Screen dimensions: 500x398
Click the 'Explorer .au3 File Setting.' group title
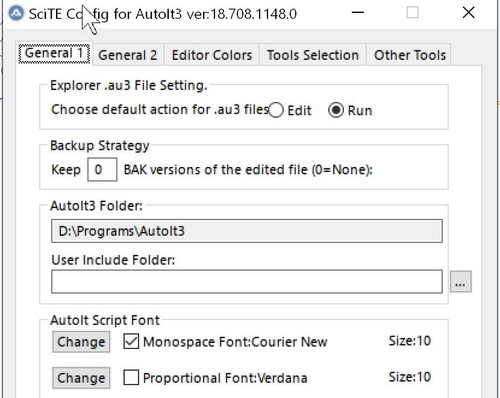click(x=129, y=85)
